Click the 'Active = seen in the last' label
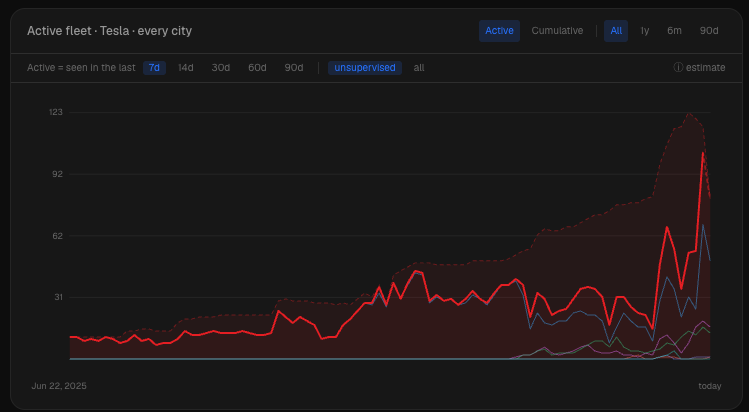The height and width of the screenshot is (412, 749). pyautogui.click(x=81, y=68)
